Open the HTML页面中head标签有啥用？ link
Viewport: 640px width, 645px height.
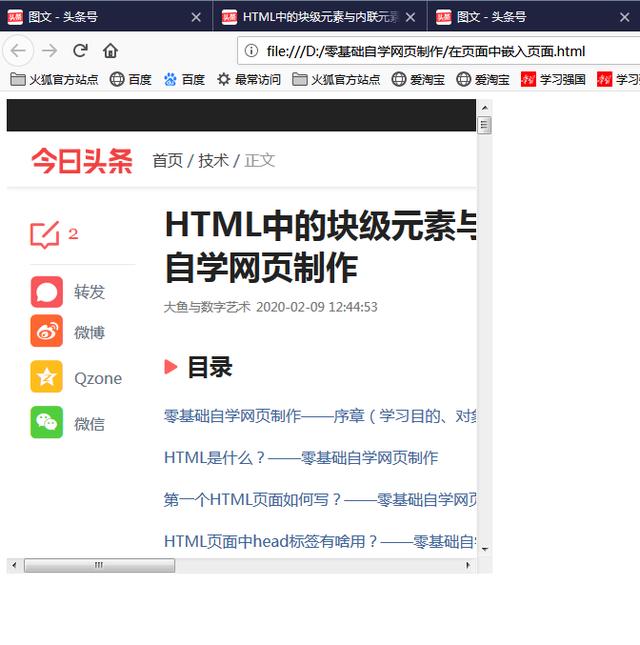[x=320, y=541]
